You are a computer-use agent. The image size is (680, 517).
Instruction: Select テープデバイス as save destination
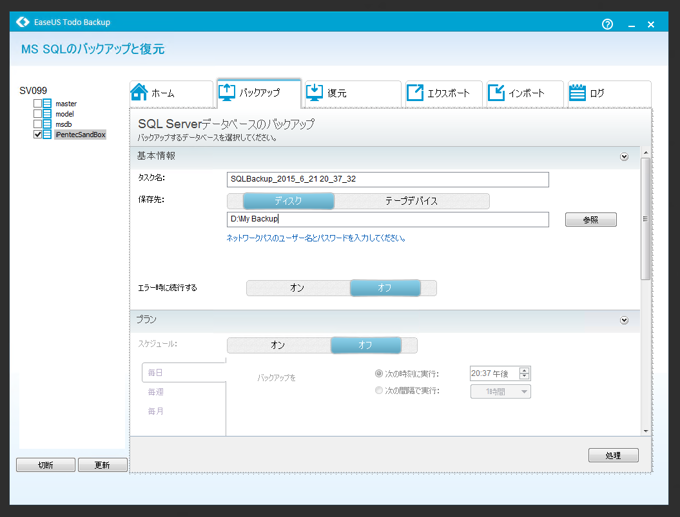pos(412,201)
